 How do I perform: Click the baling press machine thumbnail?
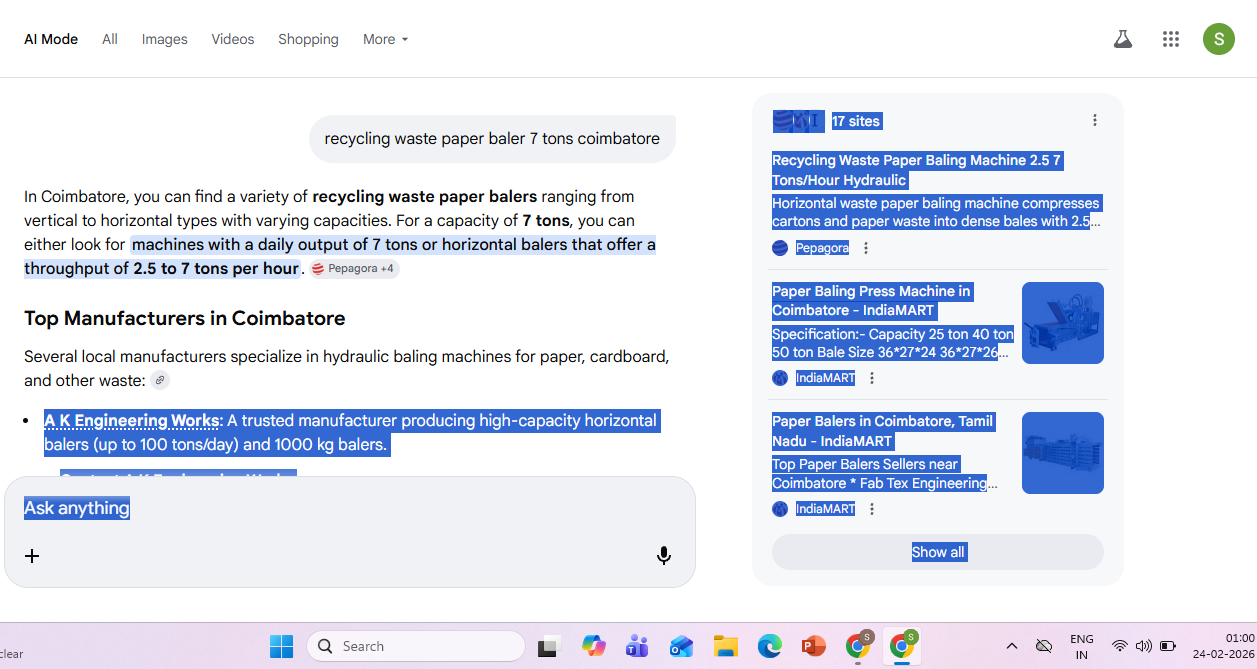coord(1063,323)
